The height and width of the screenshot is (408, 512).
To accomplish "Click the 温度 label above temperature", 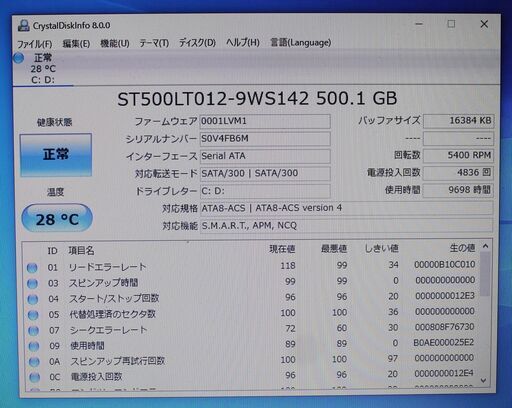I will 55,192.
